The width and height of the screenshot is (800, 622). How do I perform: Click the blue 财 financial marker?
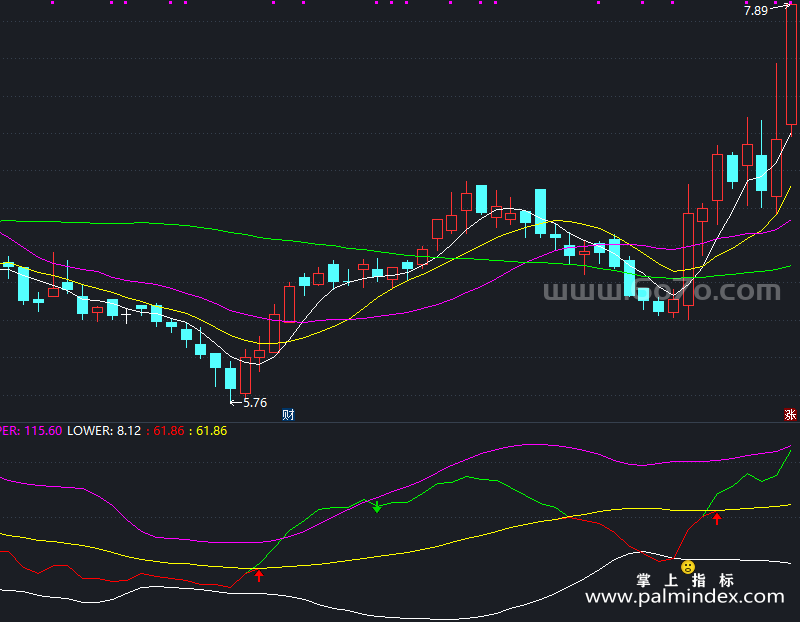click(x=288, y=415)
